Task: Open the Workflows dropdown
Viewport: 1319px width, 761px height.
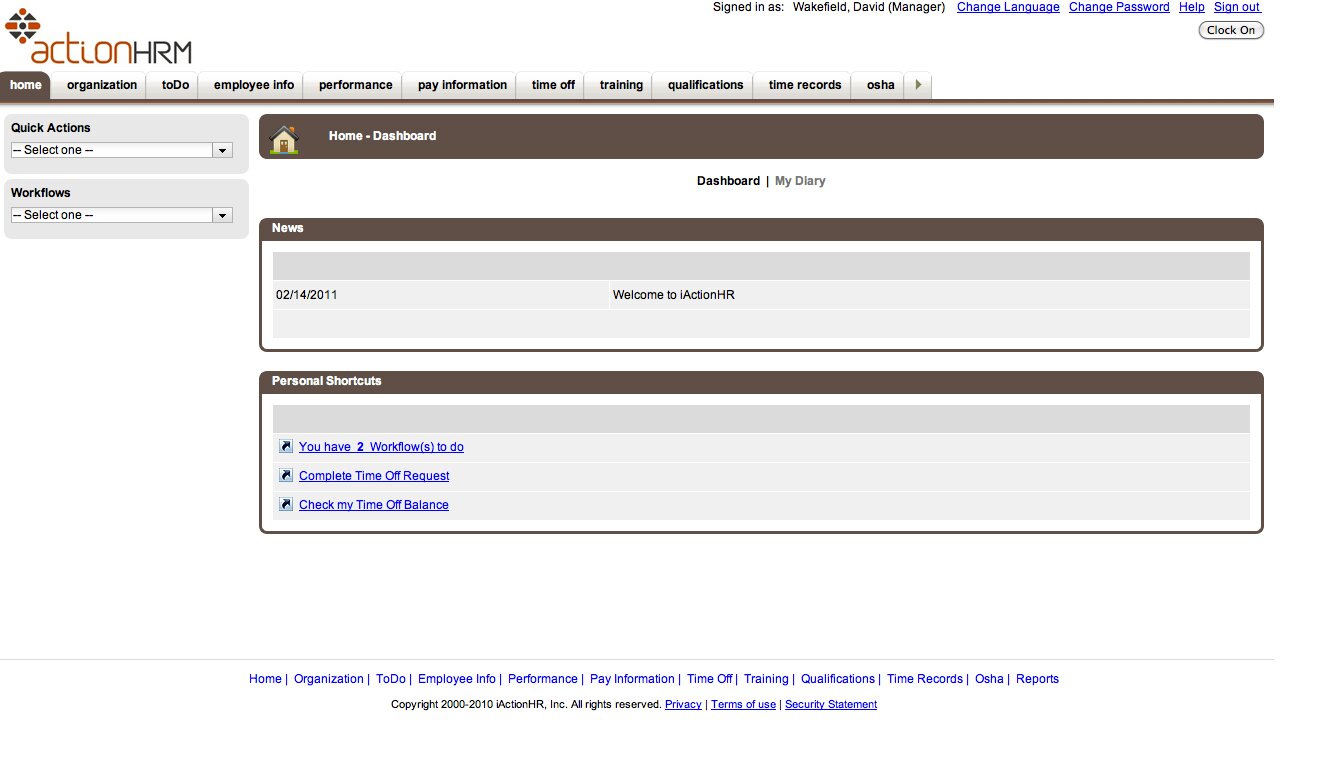Action: click(121, 215)
